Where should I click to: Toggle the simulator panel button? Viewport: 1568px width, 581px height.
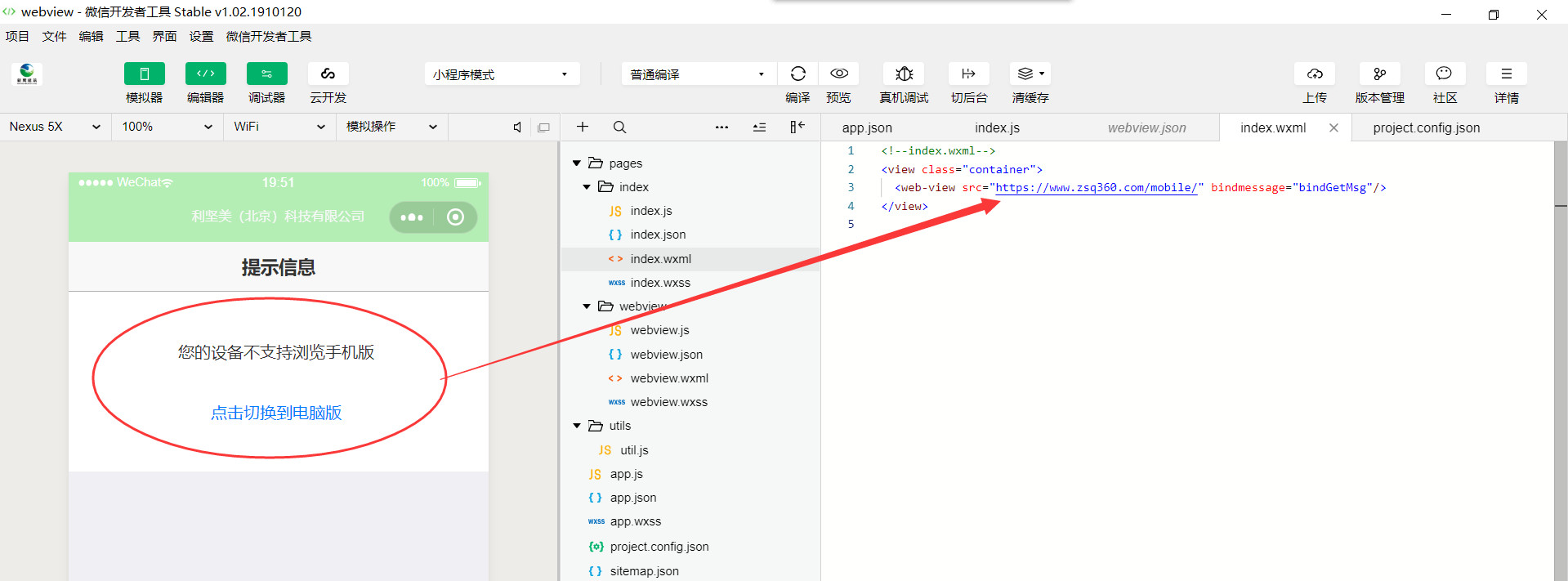(x=145, y=74)
